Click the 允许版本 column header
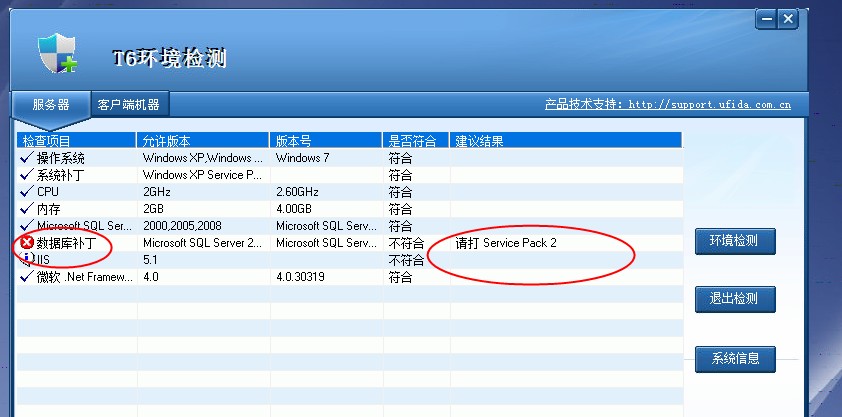842x417 pixels. click(x=203, y=141)
